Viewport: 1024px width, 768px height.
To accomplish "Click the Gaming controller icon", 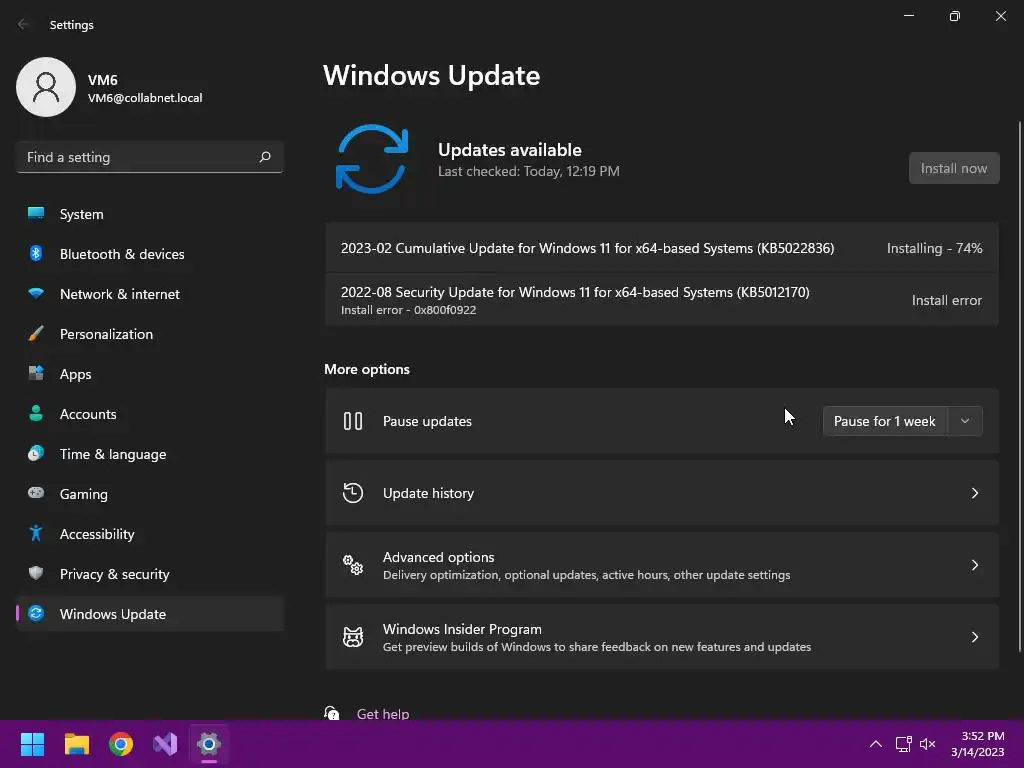I will [x=36, y=493].
